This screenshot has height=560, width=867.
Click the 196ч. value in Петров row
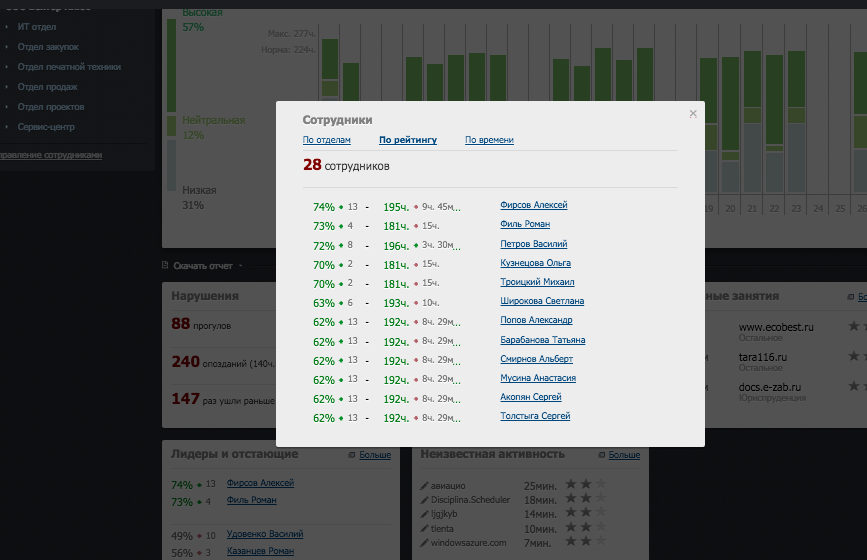coord(396,246)
